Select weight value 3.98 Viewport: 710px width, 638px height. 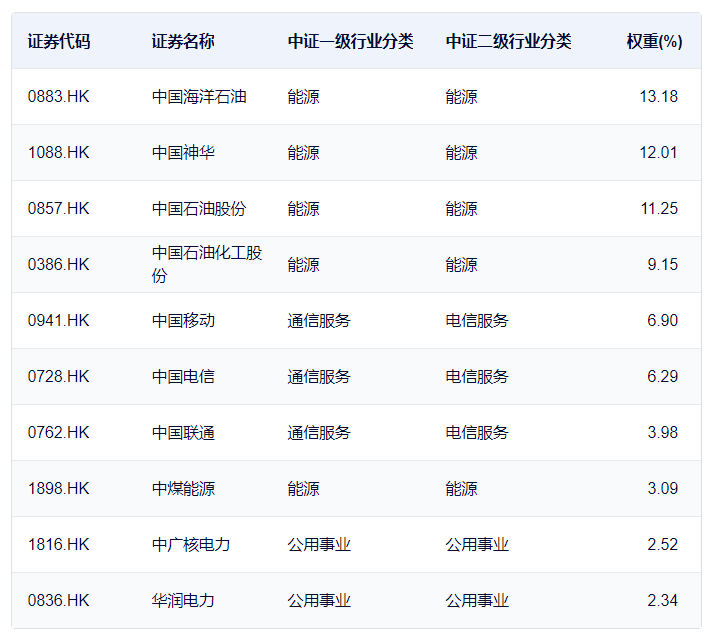662,432
